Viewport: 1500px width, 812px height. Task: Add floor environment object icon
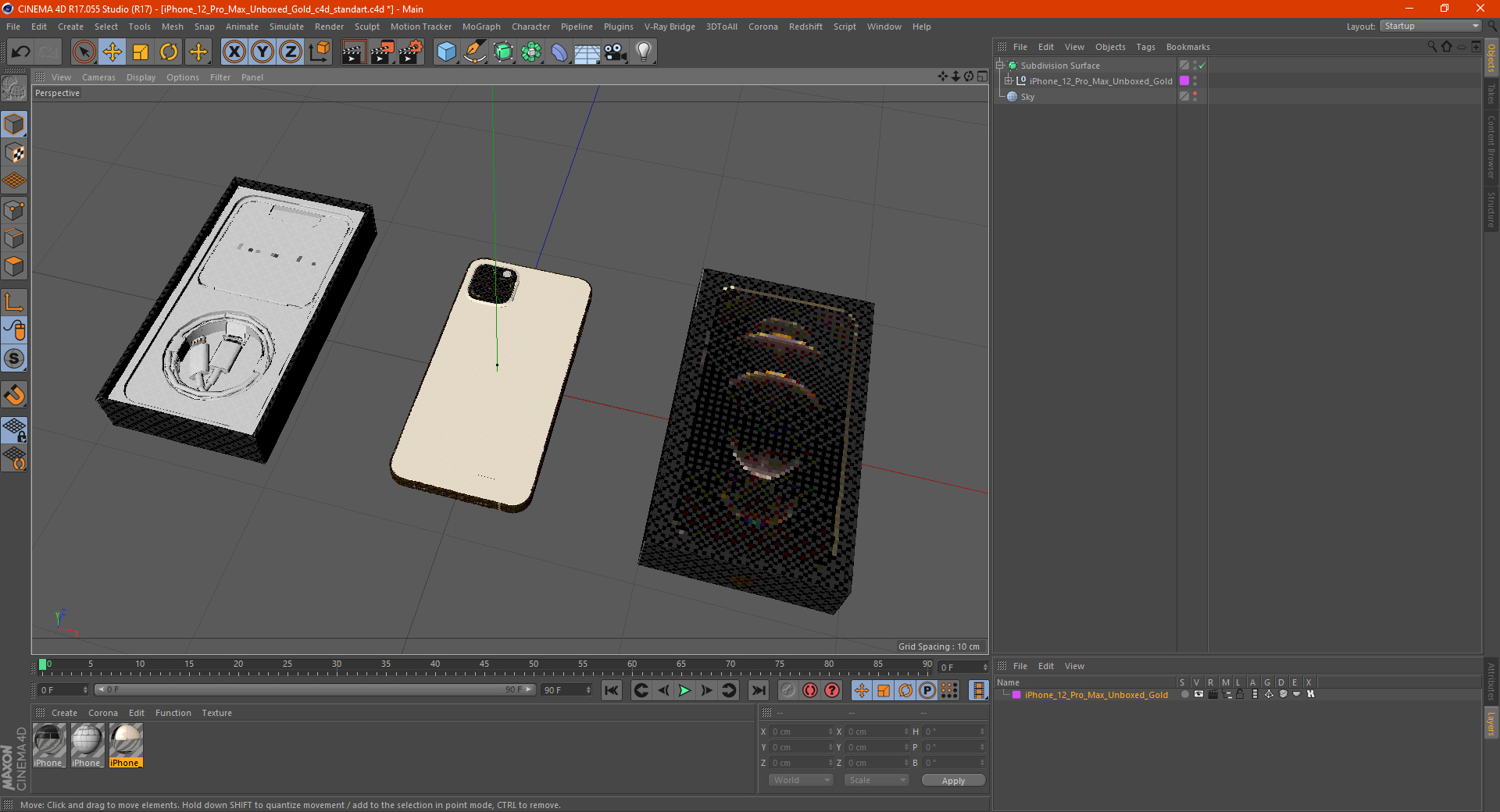[x=587, y=52]
